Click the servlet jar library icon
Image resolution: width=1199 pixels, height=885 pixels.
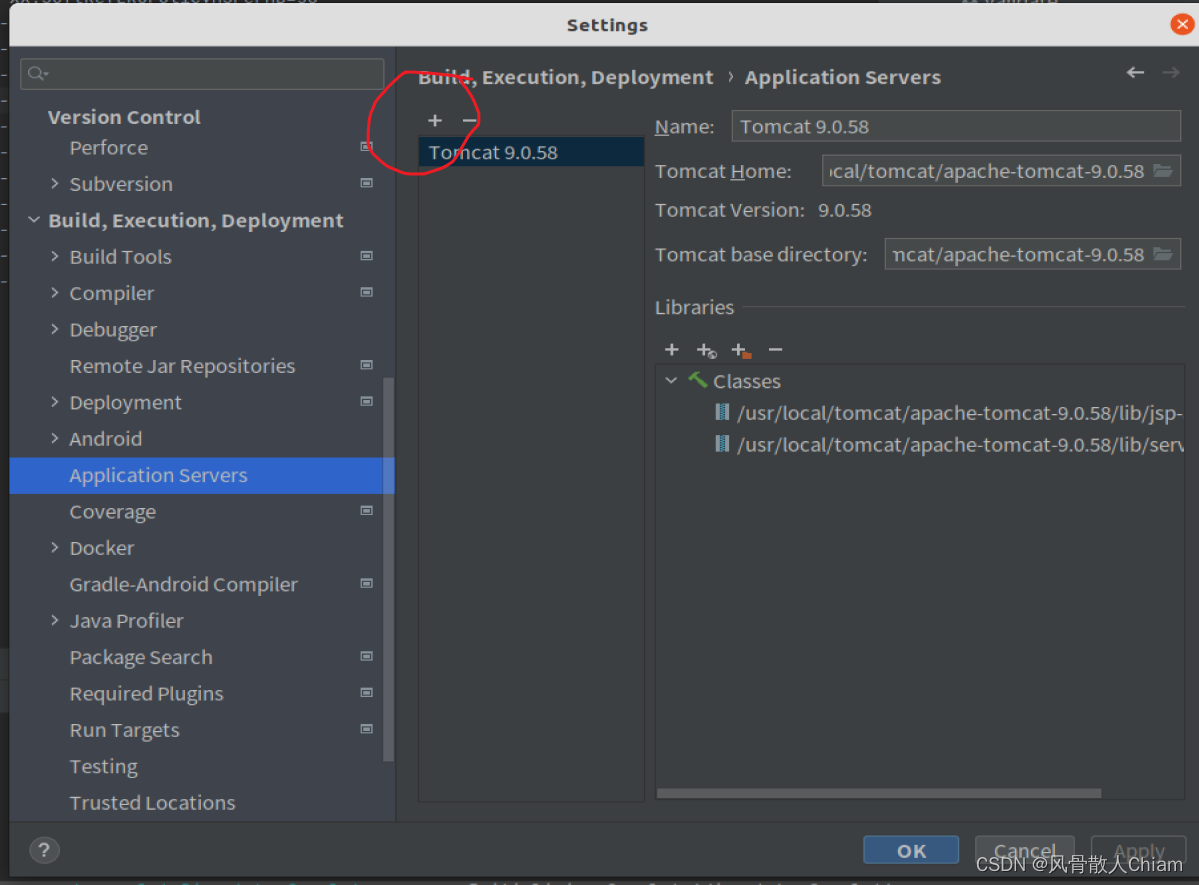(722, 444)
